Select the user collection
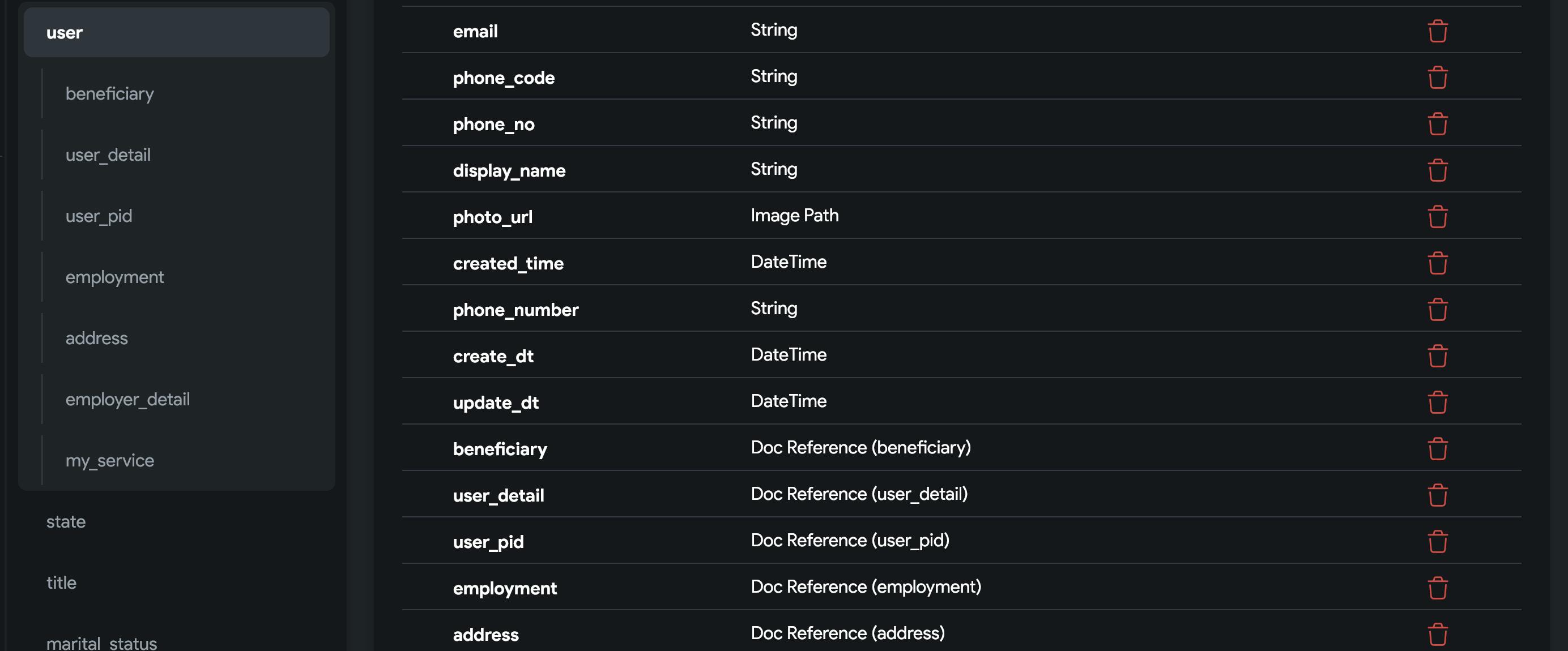This screenshot has height=651, width=1568. point(177,32)
